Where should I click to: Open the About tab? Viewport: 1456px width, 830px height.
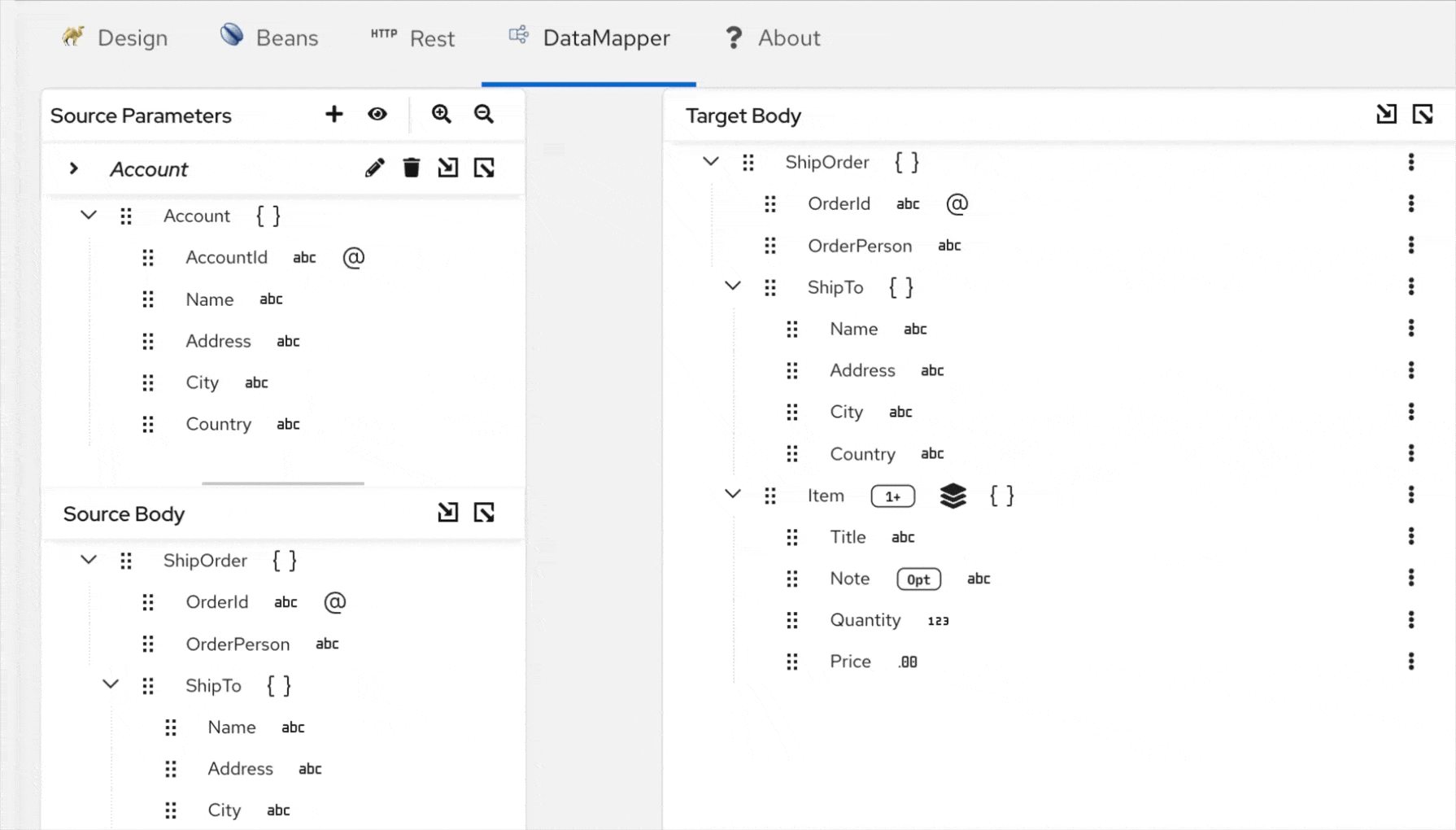pyautogui.click(x=772, y=38)
